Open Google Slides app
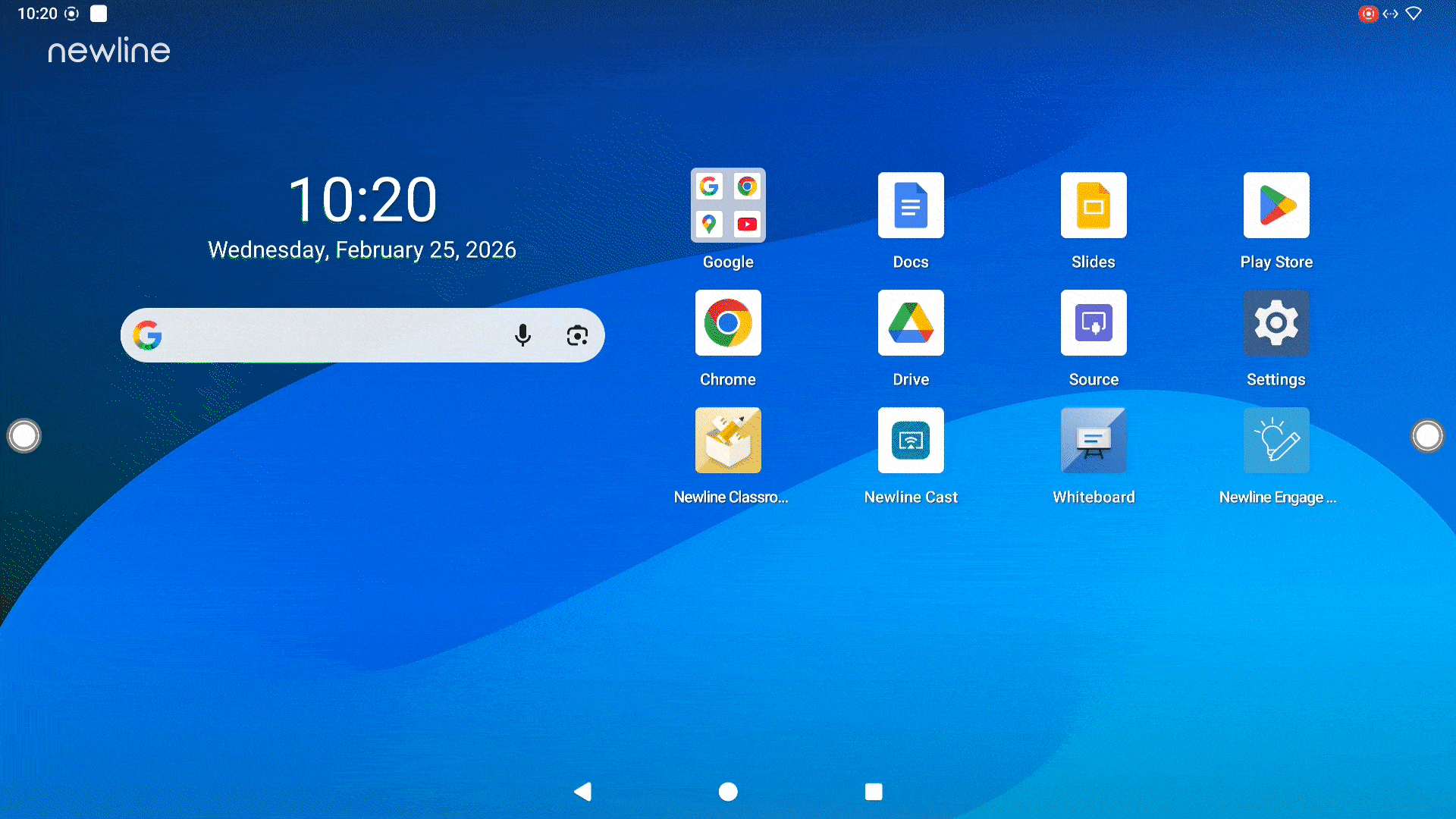This screenshot has height=819, width=1456. point(1094,206)
